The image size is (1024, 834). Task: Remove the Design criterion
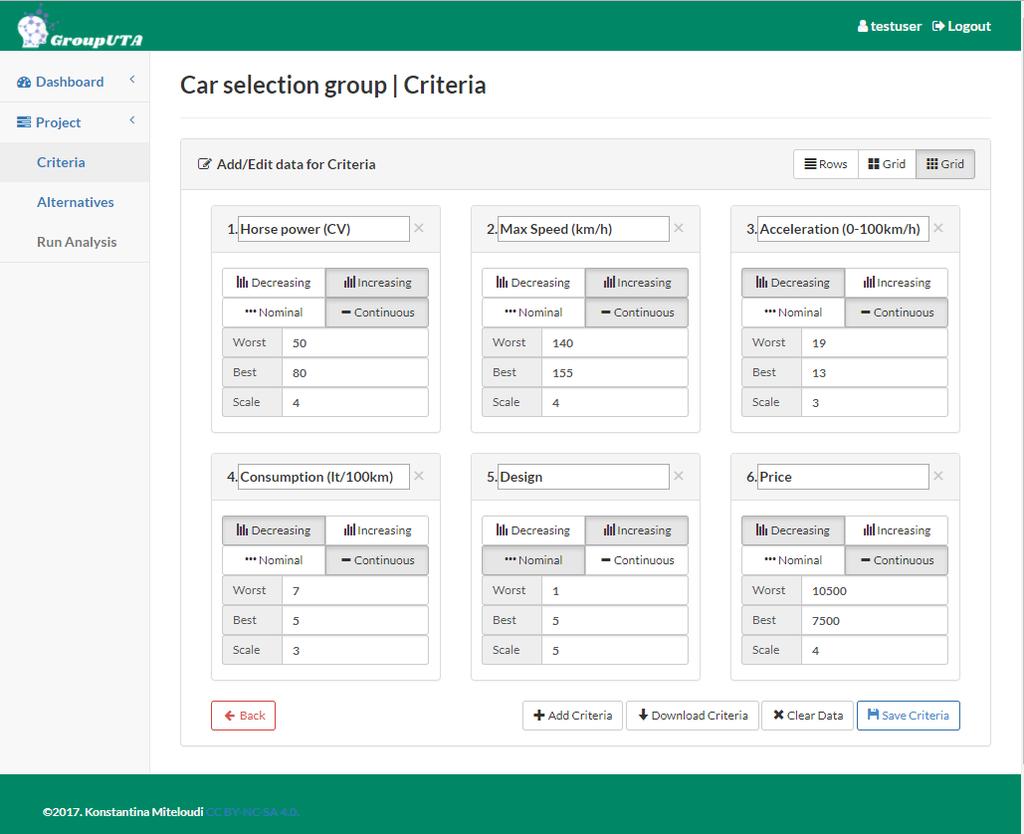(x=679, y=475)
